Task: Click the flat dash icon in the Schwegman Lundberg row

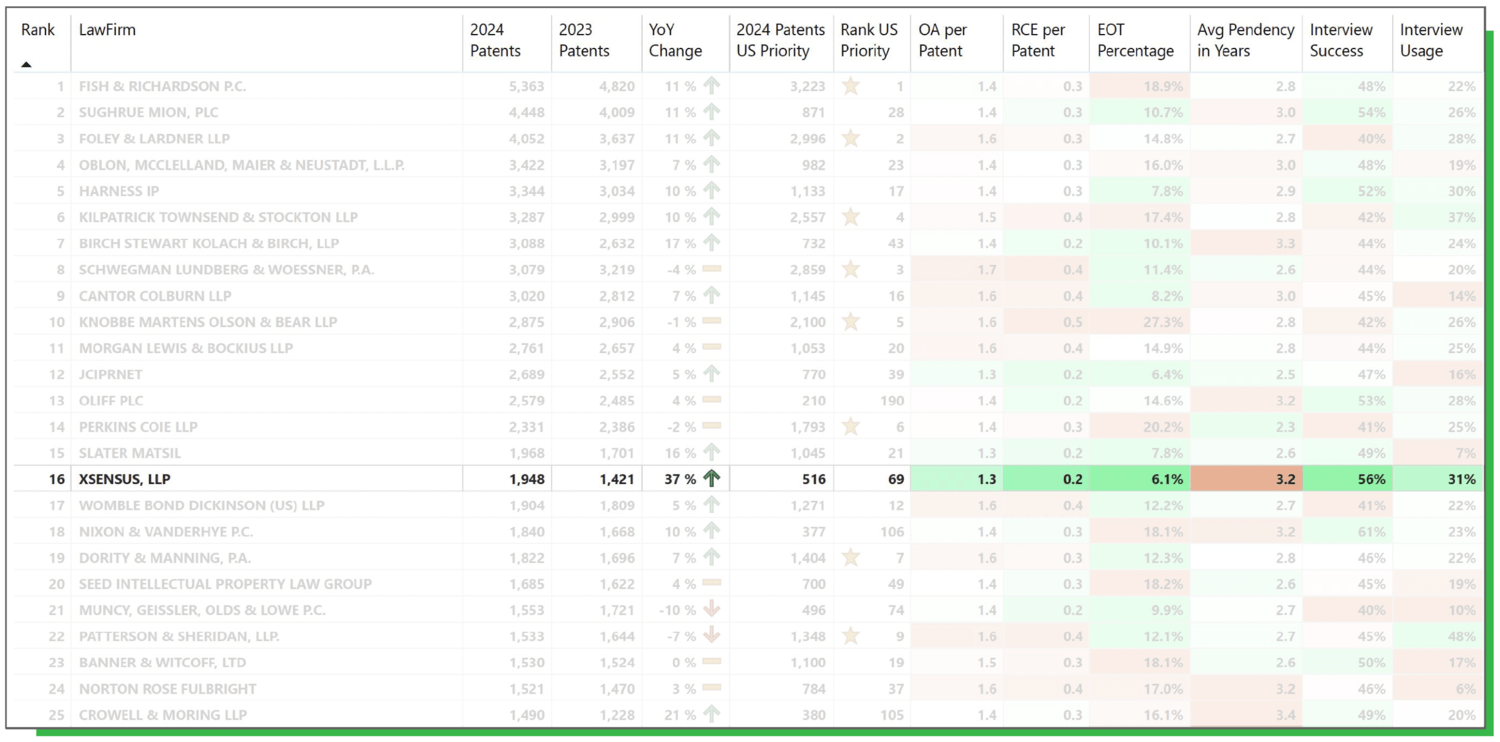Action: 711,269
